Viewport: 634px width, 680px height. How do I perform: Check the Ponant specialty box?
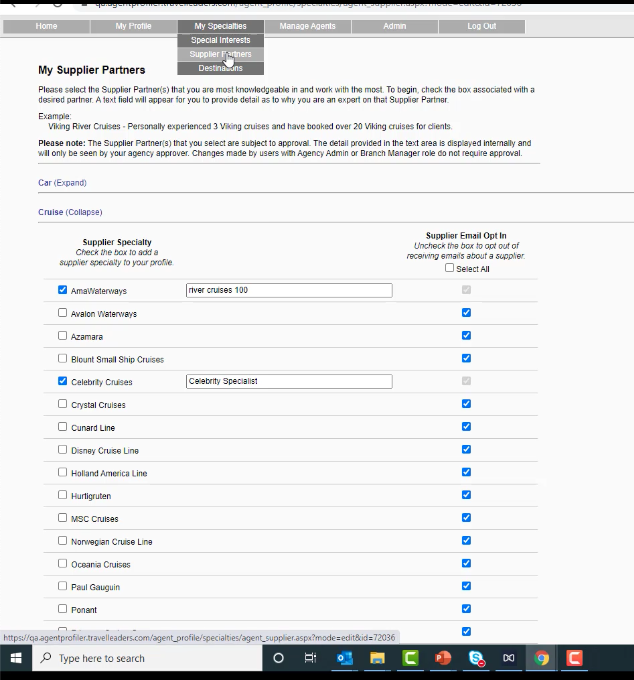click(62, 609)
